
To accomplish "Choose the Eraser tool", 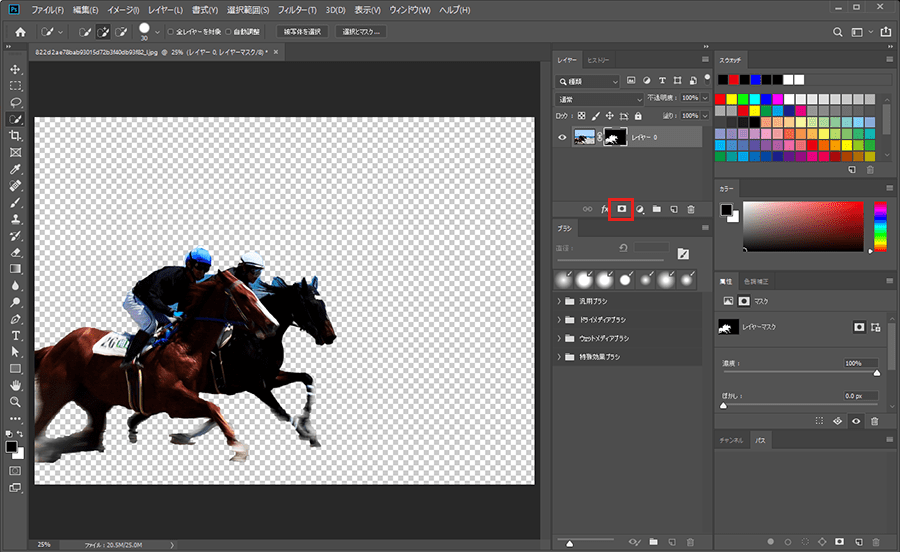I will pos(15,252).
